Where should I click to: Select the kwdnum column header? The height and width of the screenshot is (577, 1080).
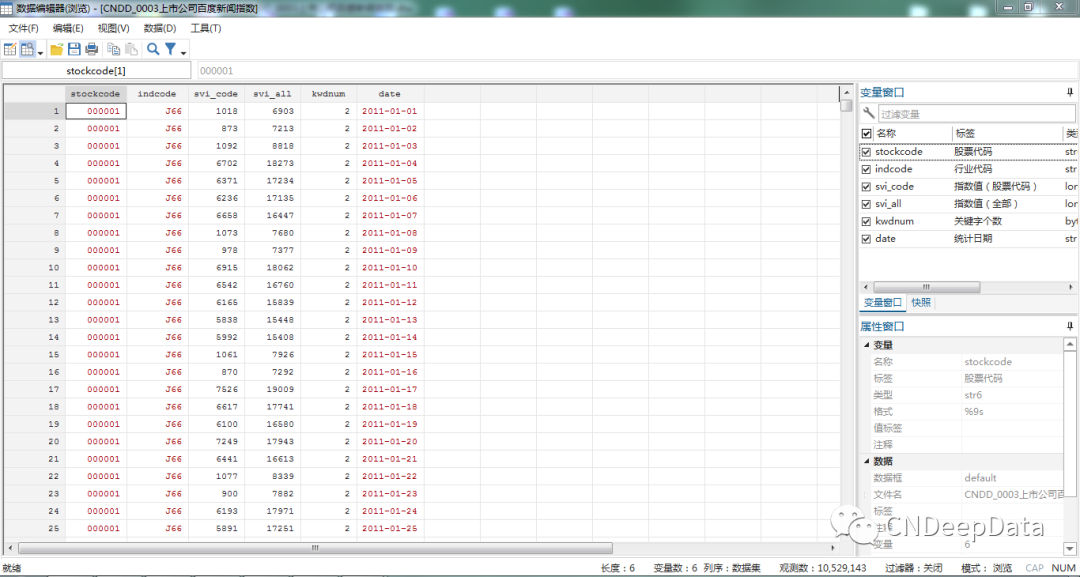click(x=329, y=94)
